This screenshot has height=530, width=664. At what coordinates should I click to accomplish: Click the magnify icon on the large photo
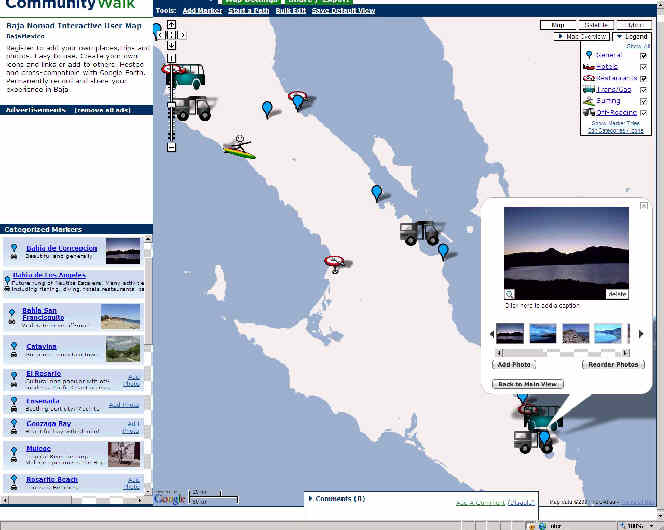(x=509, y=294)
